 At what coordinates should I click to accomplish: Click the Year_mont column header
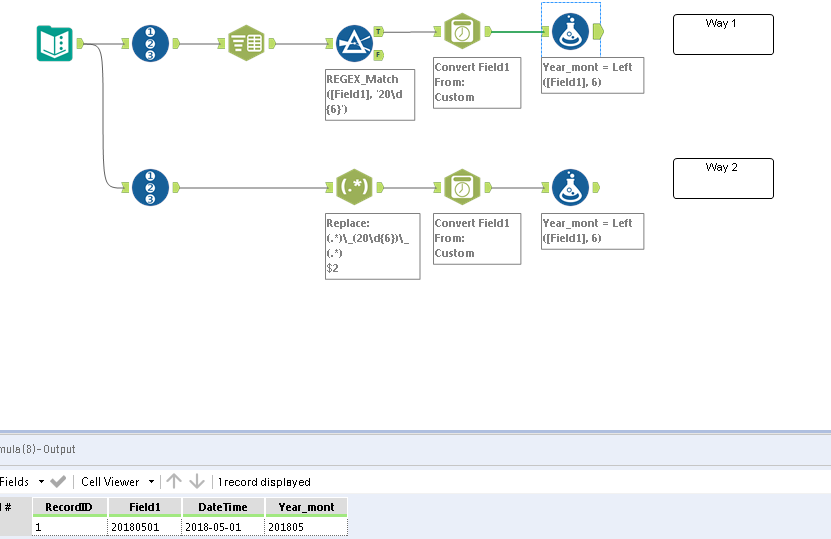click(306, 507)
